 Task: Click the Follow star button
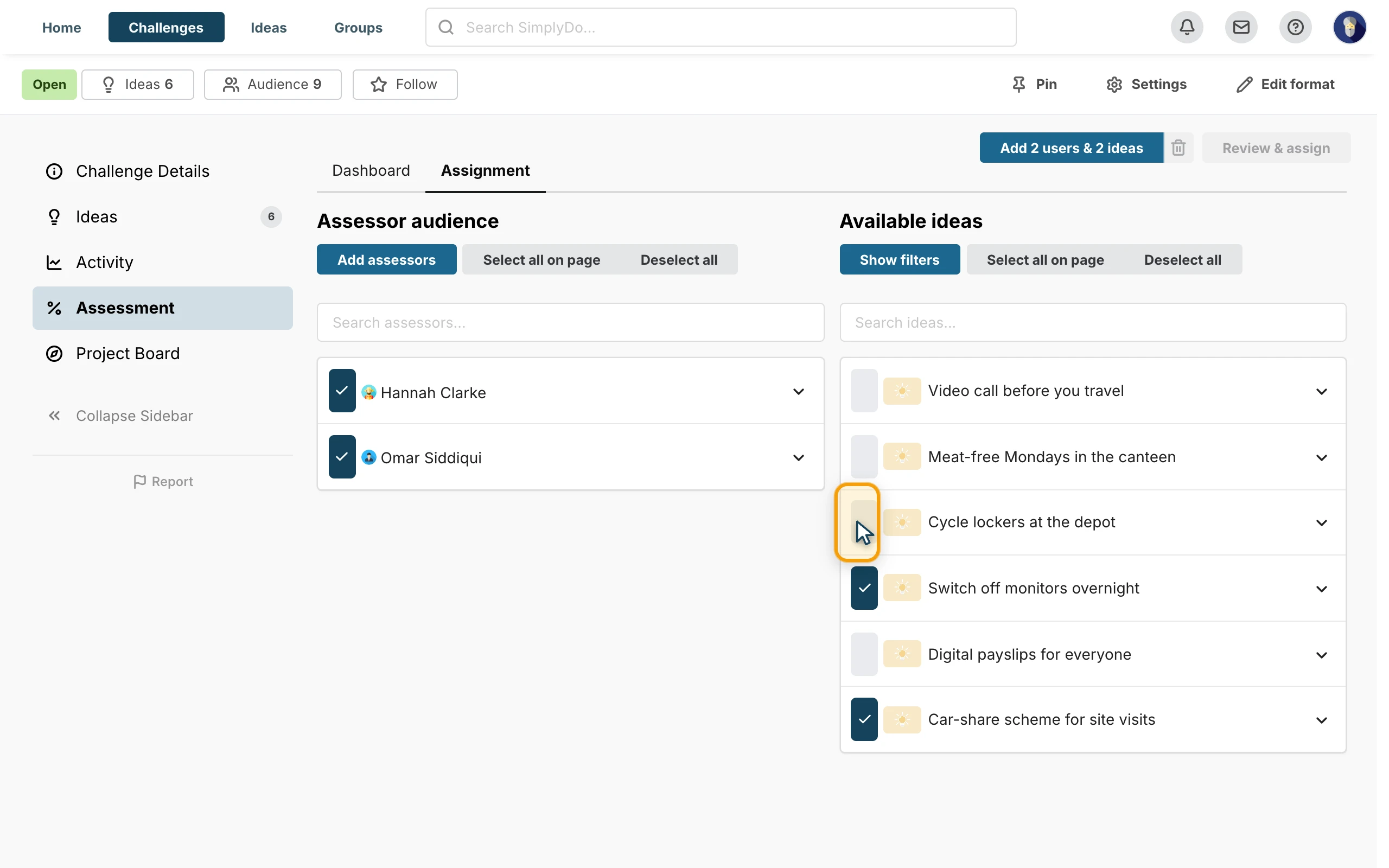coord(405,85)
